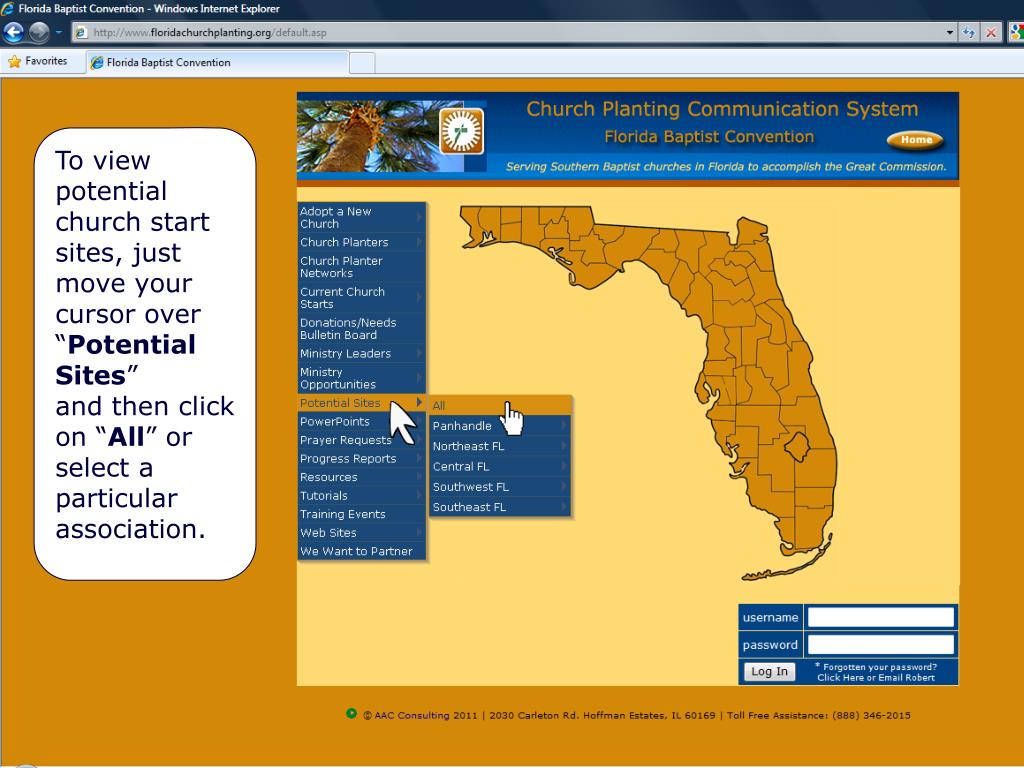The width and height of the screenshot is (1024, 768).
Task: Open Tutorials menu item
Action: click(x=361, y=496)
